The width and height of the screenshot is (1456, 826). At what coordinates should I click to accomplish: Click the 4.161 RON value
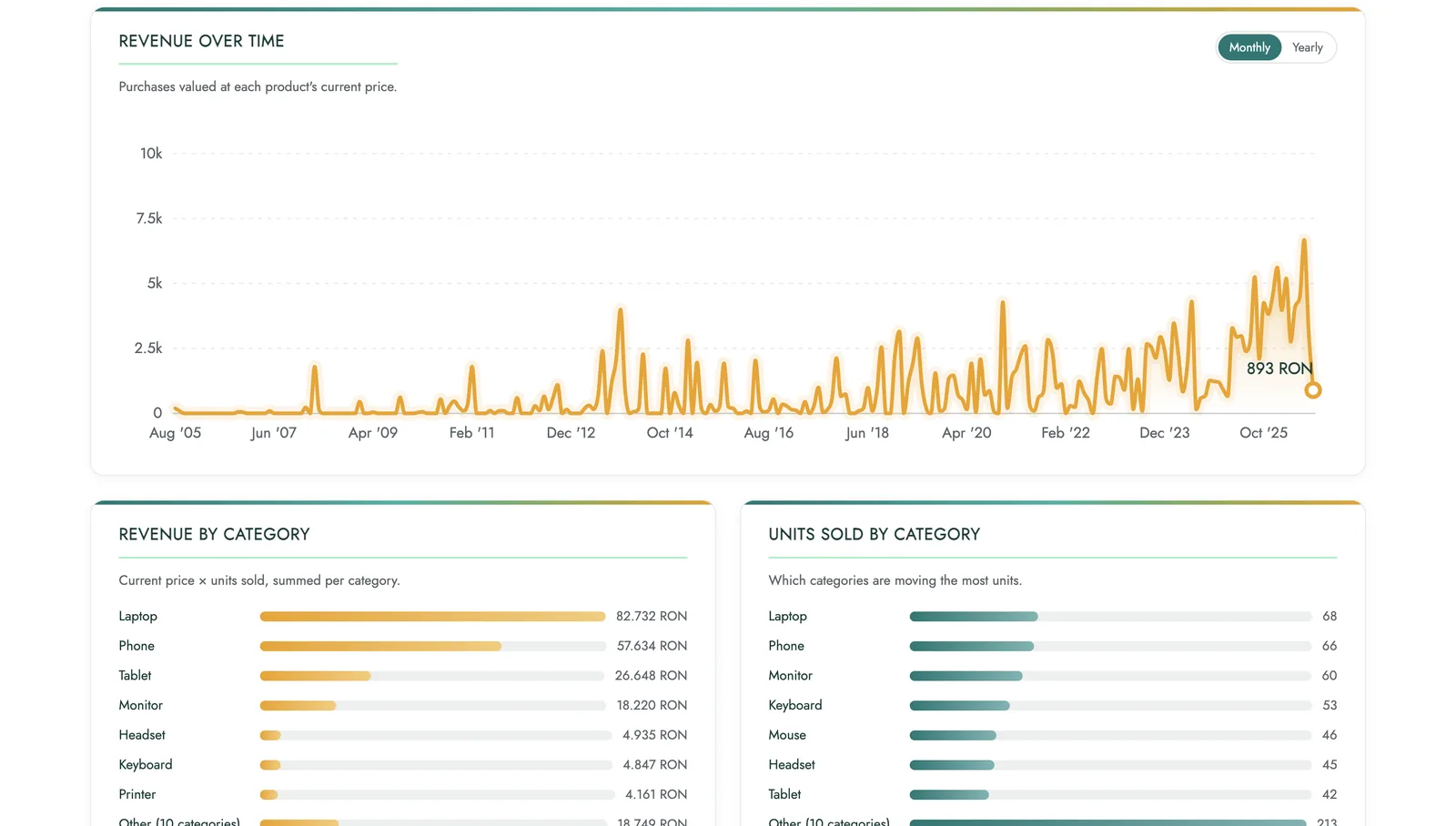pos(656,794)
